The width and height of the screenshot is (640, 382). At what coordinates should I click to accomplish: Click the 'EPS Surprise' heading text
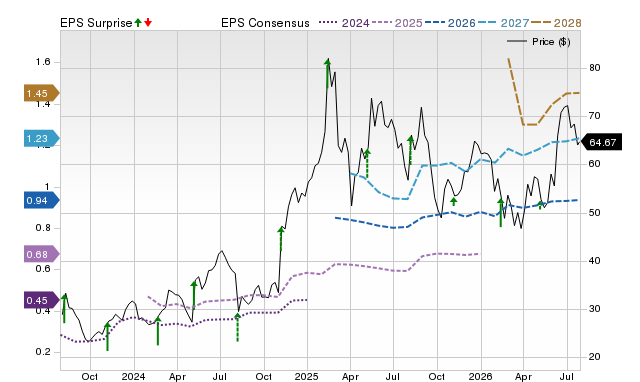[96, 23]
